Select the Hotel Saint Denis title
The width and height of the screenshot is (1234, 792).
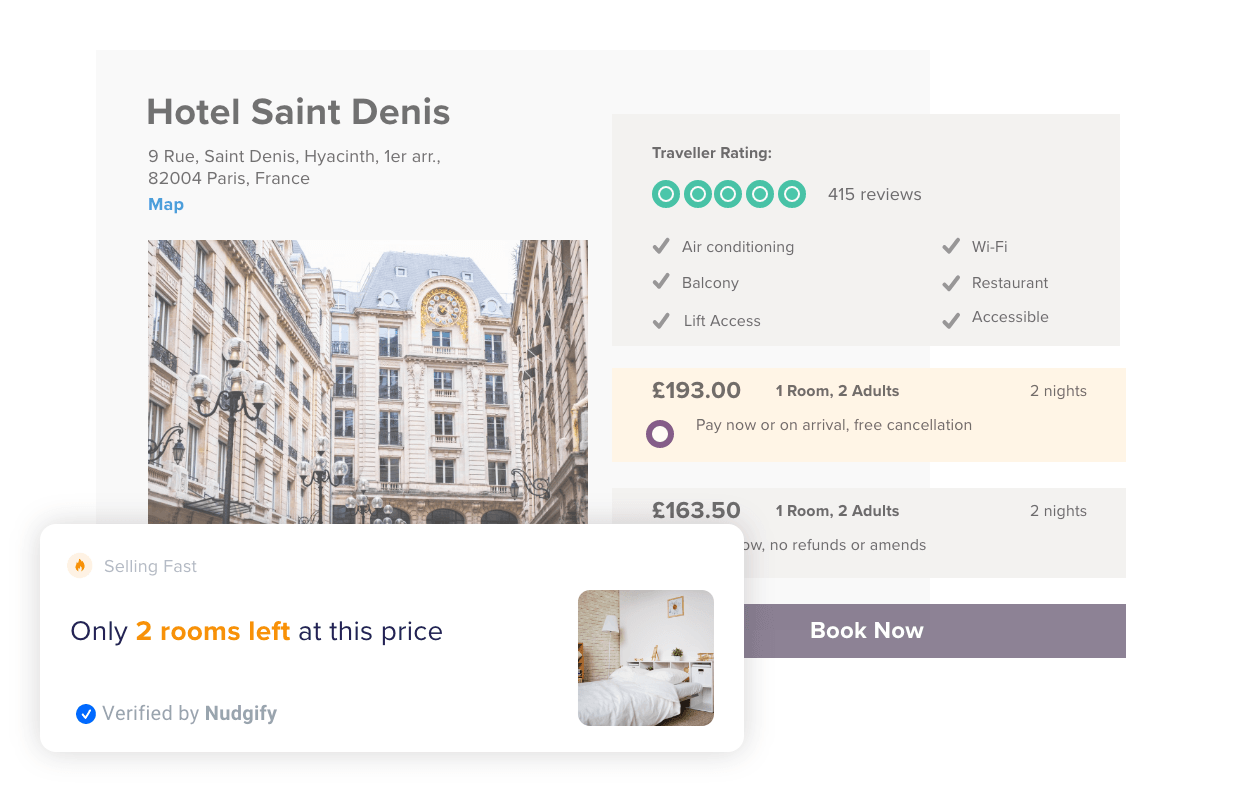tap(298, 112)
